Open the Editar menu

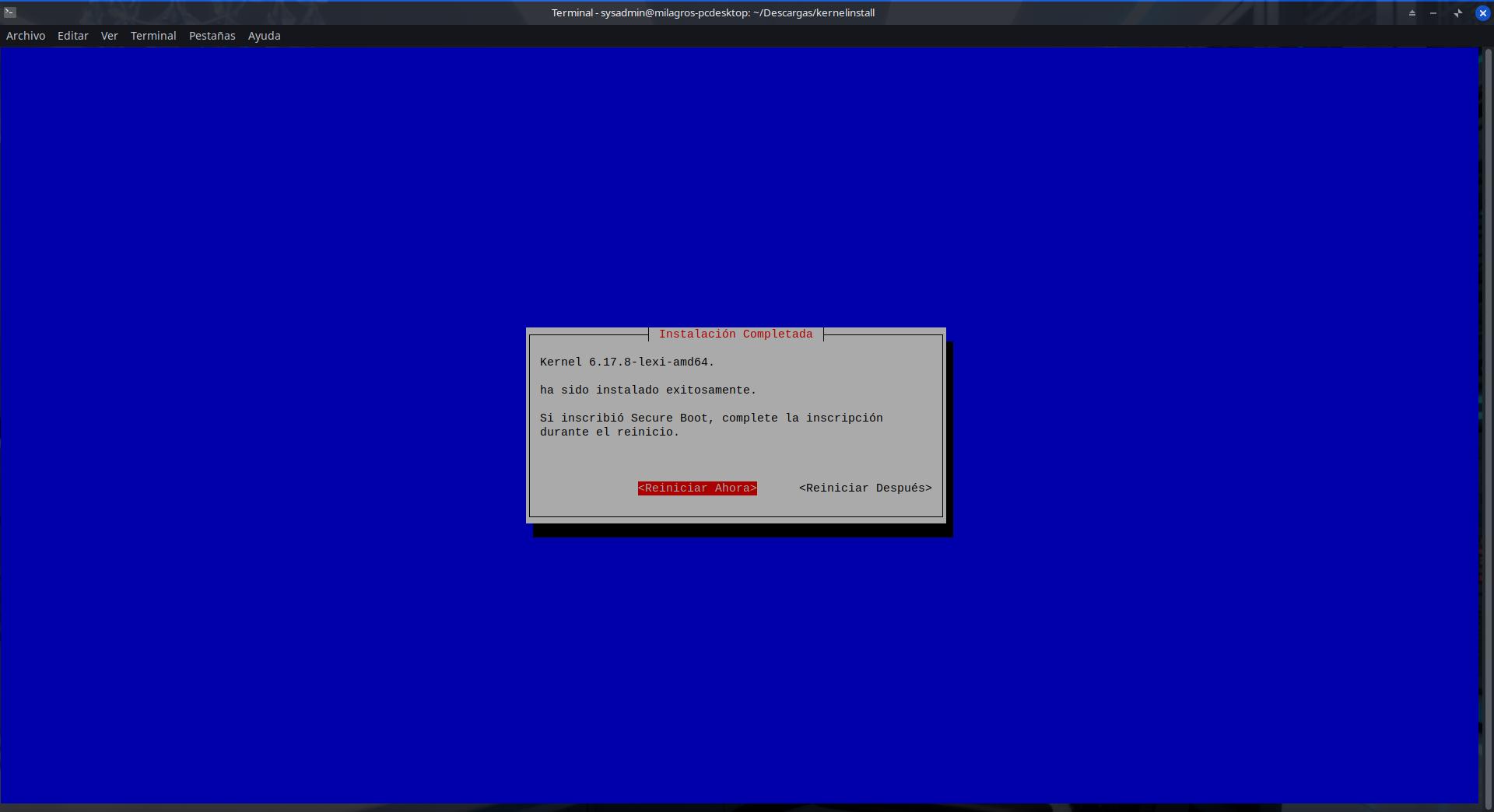click(73, 36)
